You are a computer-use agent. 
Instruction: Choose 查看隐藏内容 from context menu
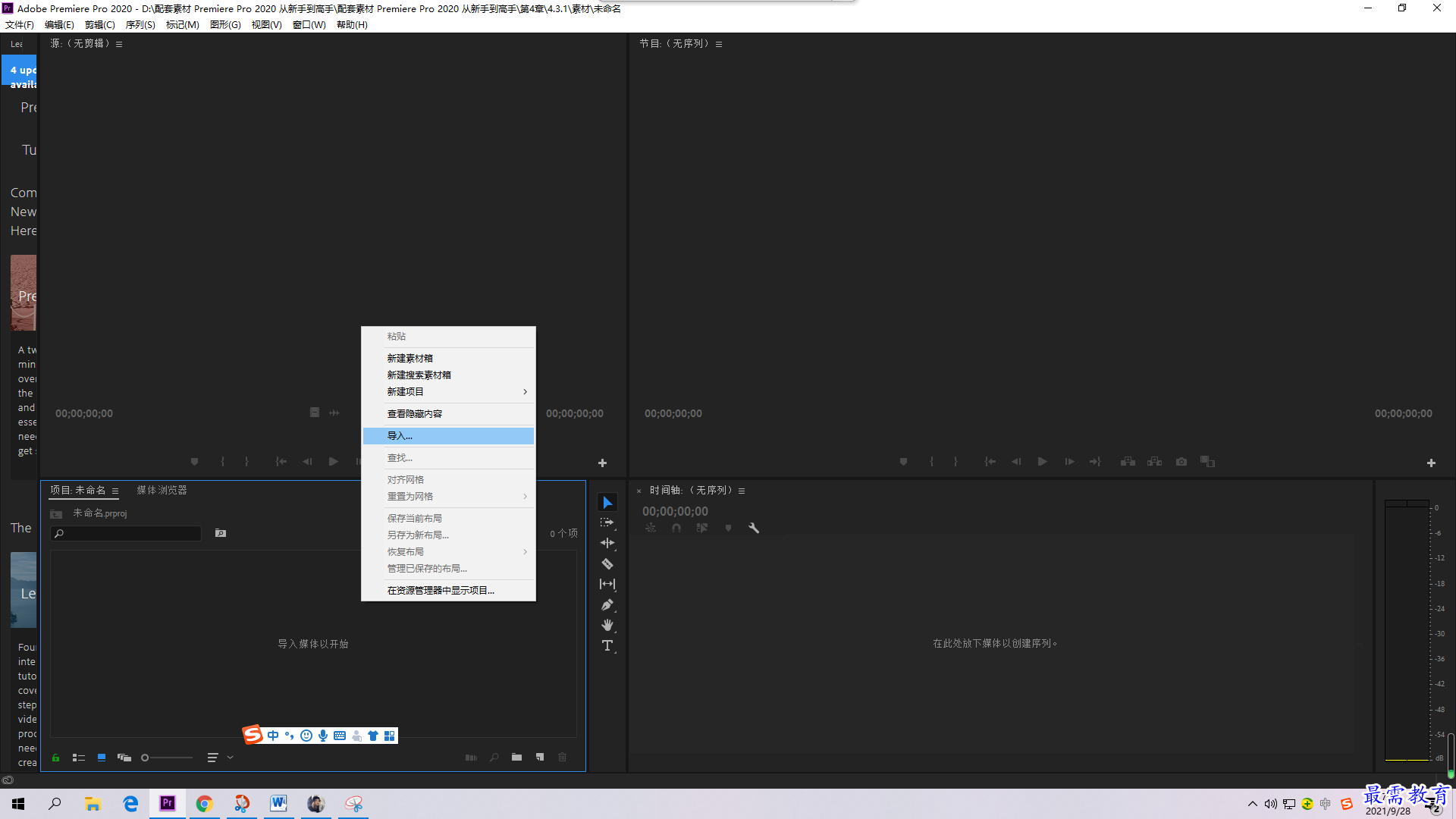[448, 414]
